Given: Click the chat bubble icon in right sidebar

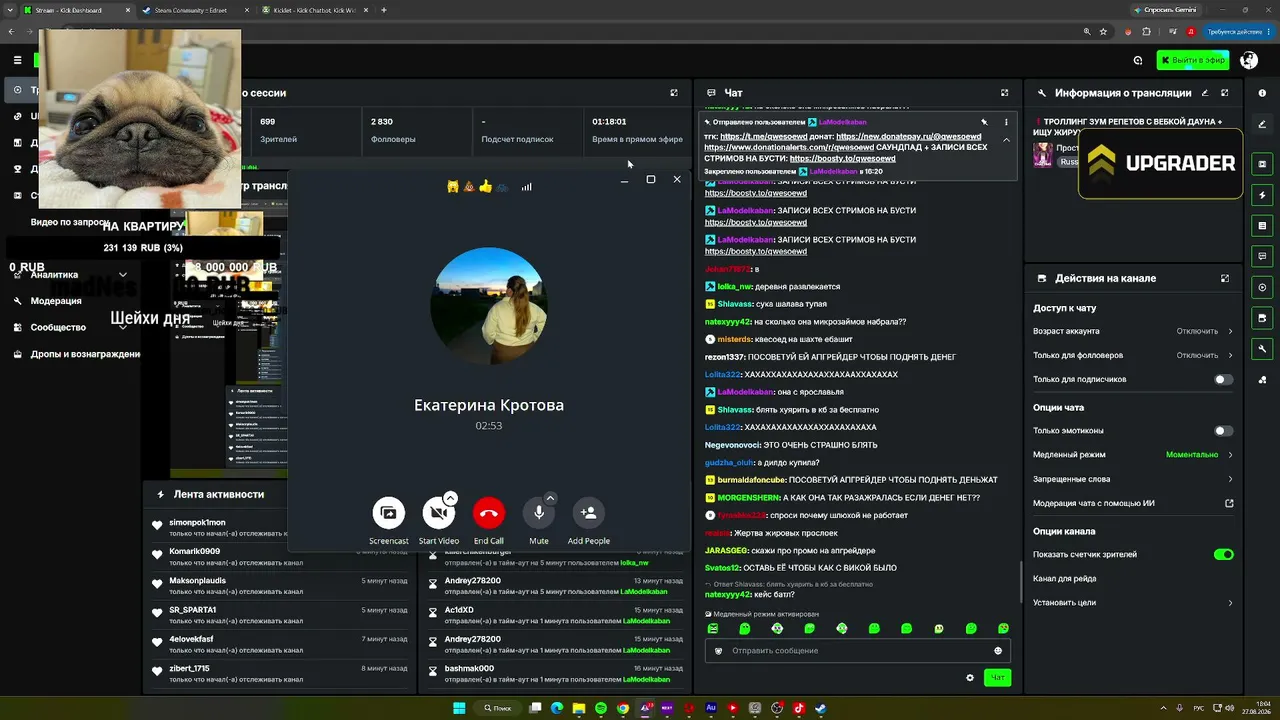Looking at the screenshot, I should 1262,257.
